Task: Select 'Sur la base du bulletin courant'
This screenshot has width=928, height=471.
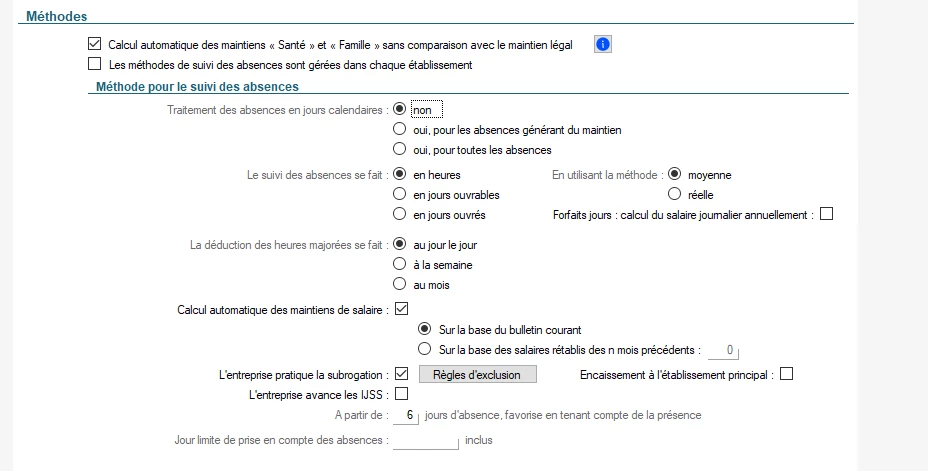Action: [x=425, y=329]
